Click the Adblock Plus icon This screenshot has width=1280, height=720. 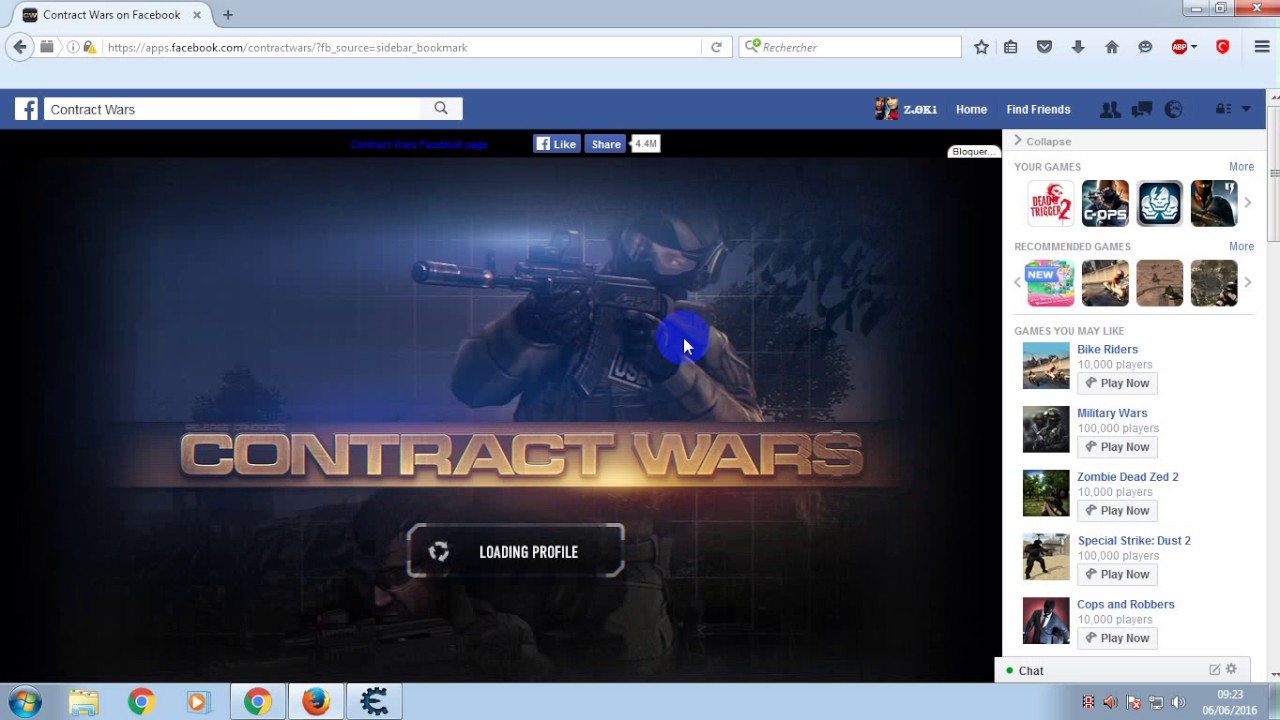coord(1179,47)
